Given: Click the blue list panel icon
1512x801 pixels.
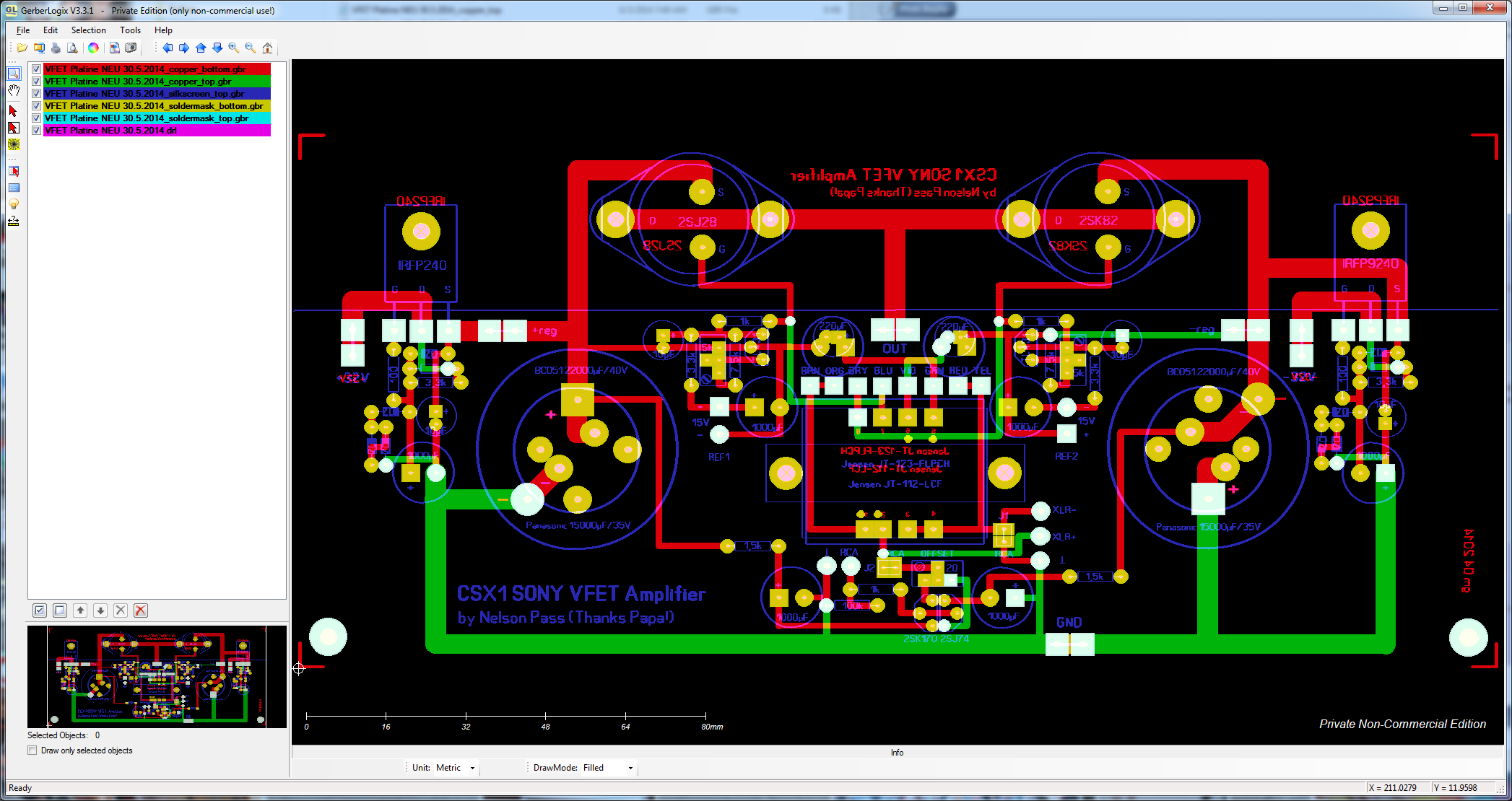Looking at the screenshot, I should 14,188.
